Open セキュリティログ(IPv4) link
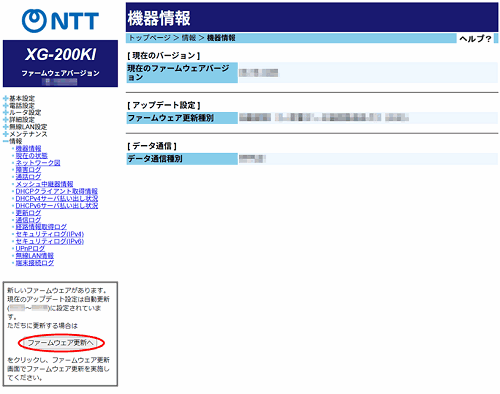Screen dimensions: 500x394 coord(50,234)
